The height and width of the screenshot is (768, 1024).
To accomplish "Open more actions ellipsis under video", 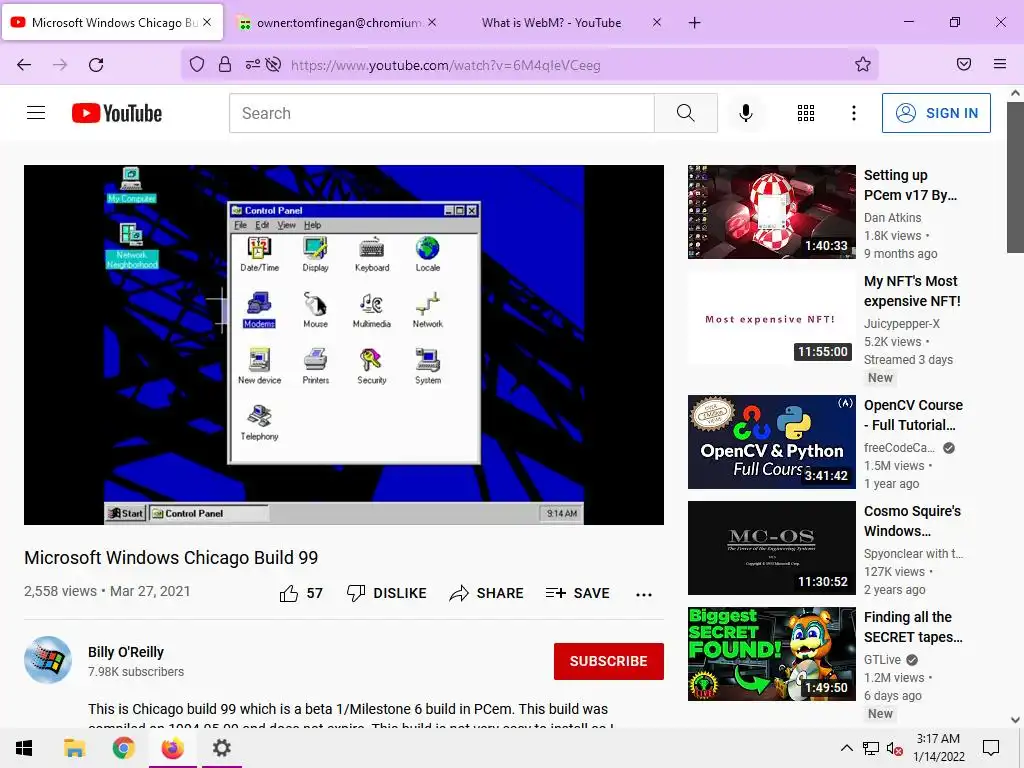I will [x=644, y=594].
